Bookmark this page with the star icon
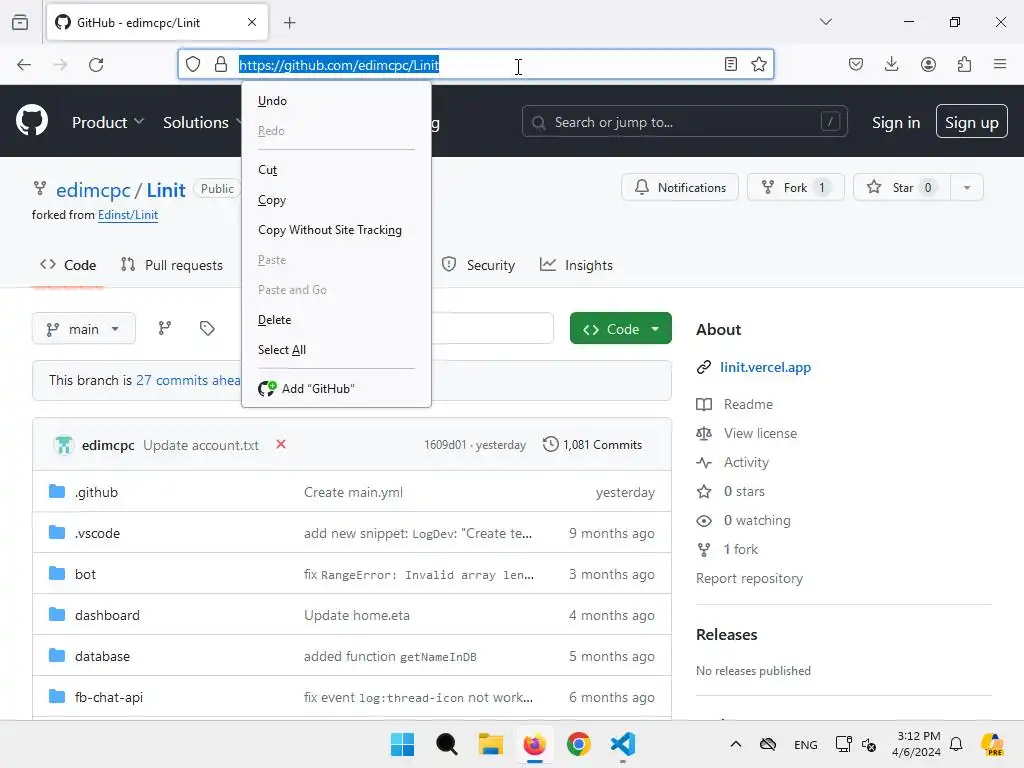This screenshot has width=1024, height=768. [x=759, y=64]
